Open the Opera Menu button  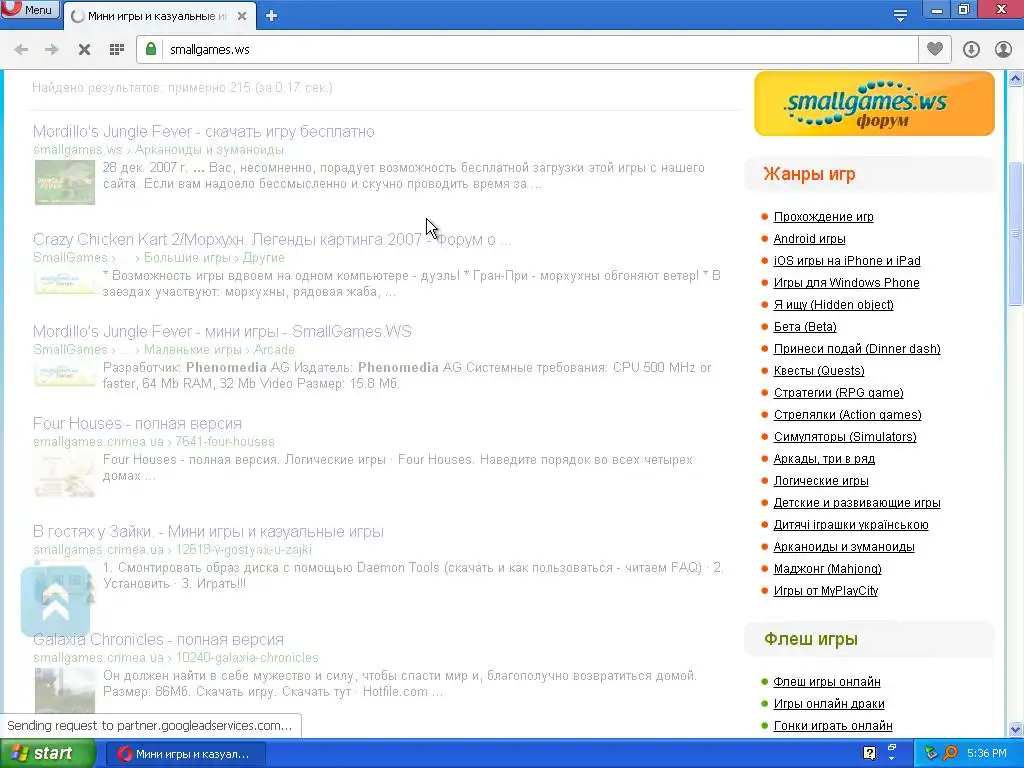click(x=29, y=9)
